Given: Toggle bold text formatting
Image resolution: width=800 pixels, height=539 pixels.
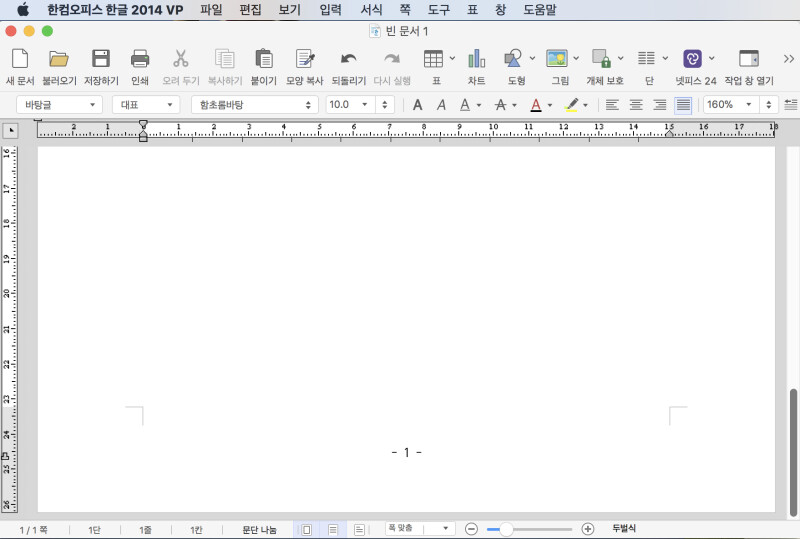Looking at the screenshot, I should click(x=417, y=105).
